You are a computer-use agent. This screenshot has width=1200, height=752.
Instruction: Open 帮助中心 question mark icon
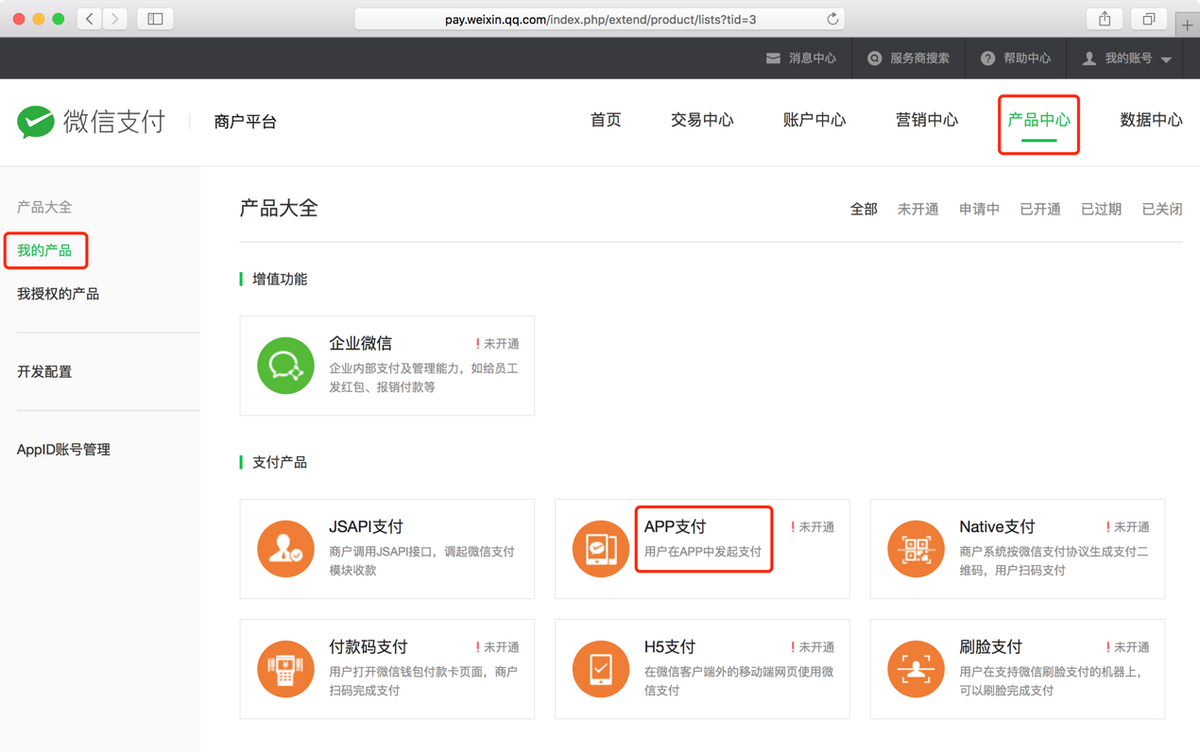(988, 57)
